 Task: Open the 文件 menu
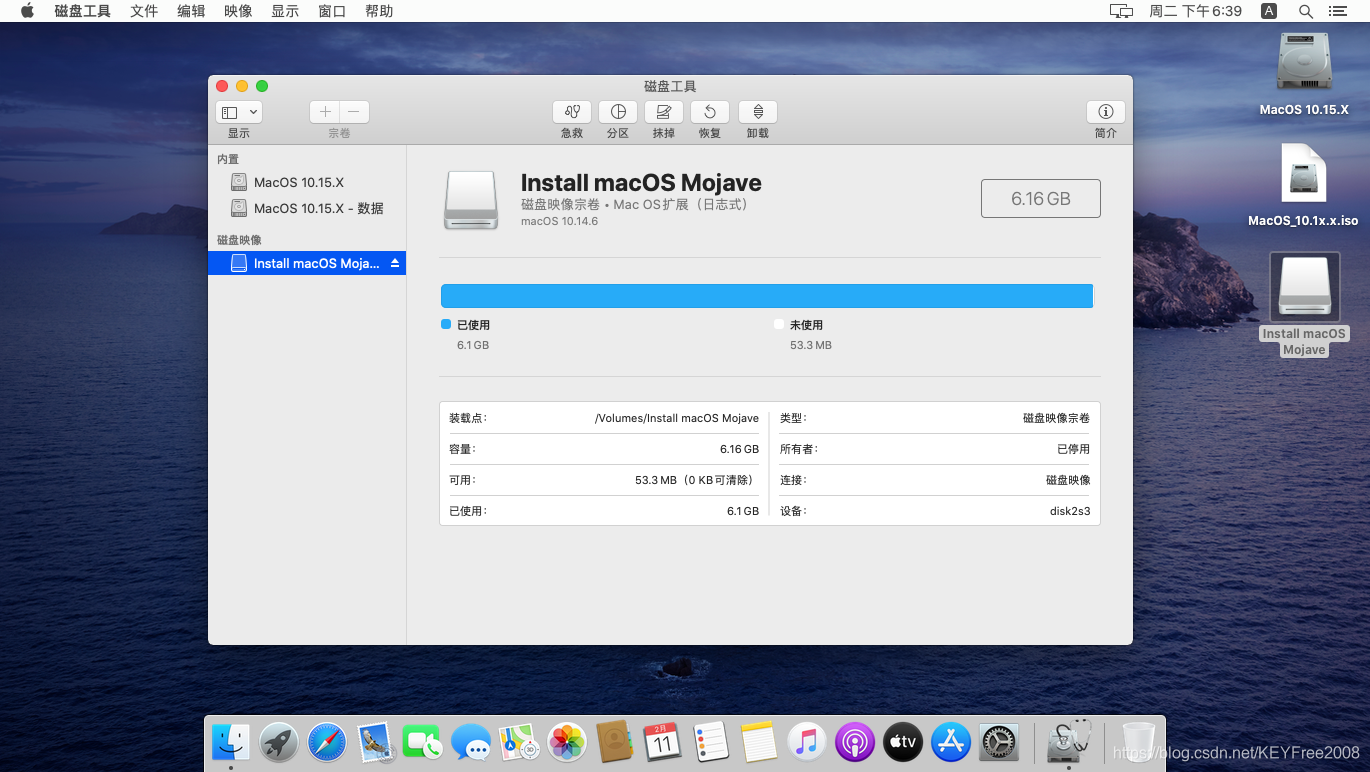pyautogui.click(x=144, y=11)
